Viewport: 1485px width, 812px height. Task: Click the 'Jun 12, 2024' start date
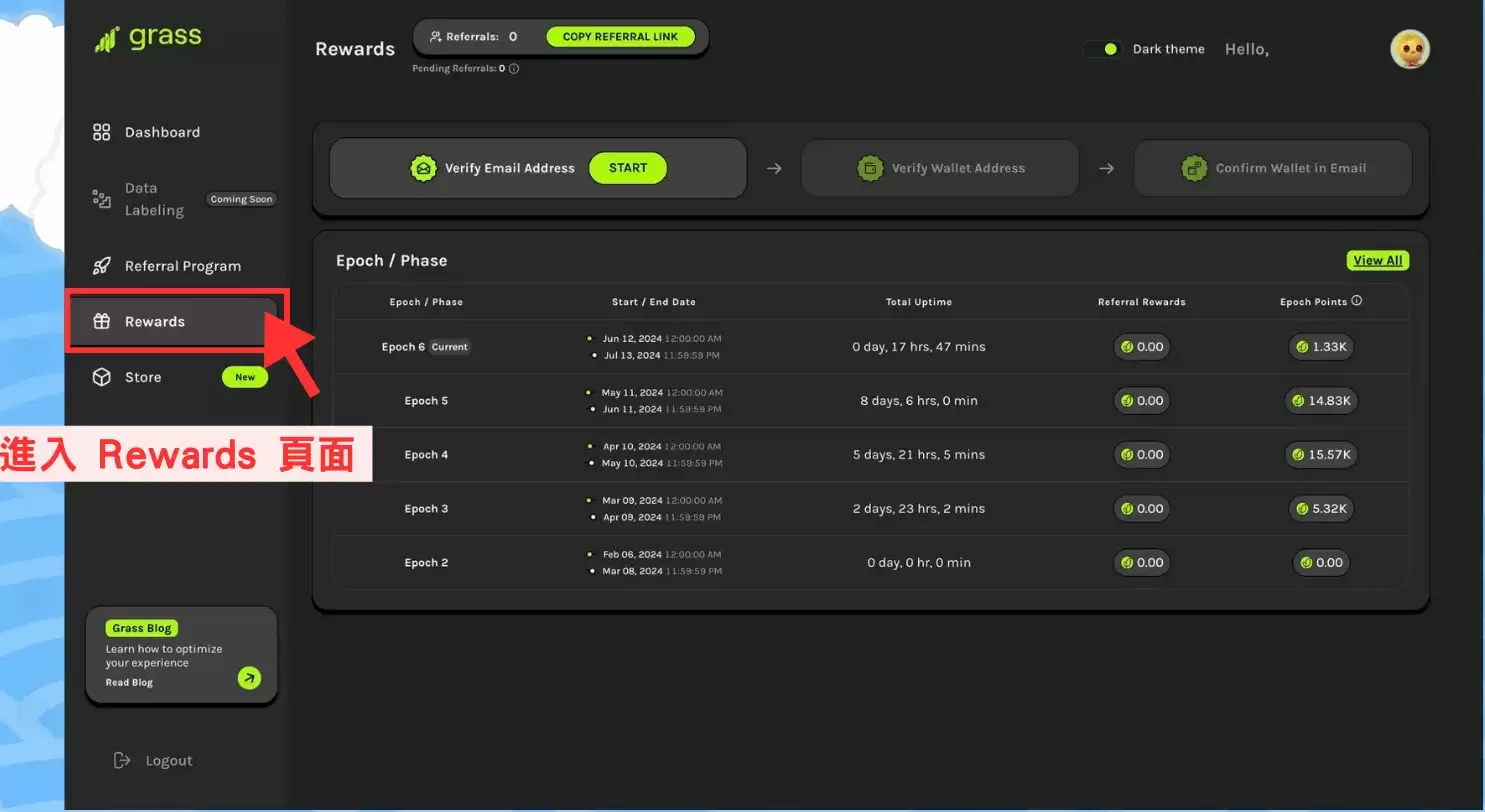(x=631, y=339)
